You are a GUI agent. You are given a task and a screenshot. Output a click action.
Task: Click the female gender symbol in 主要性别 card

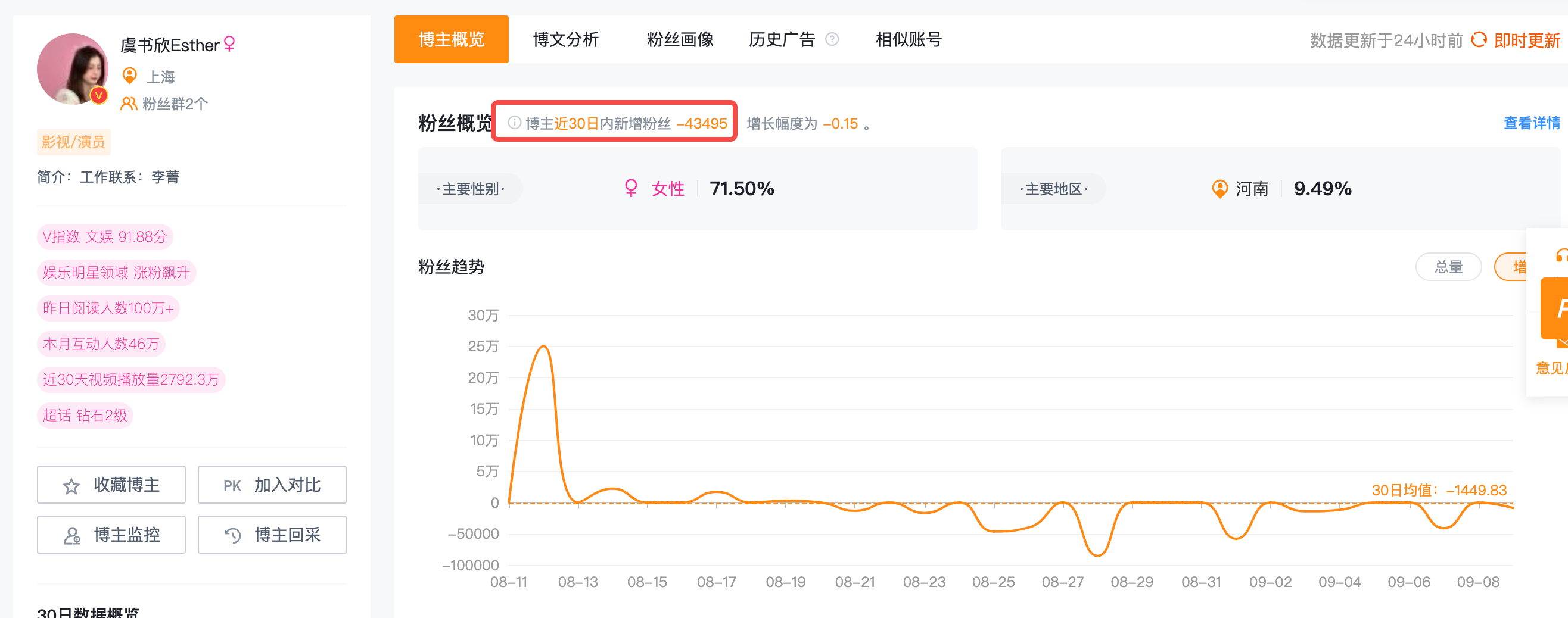click(632, 189)
